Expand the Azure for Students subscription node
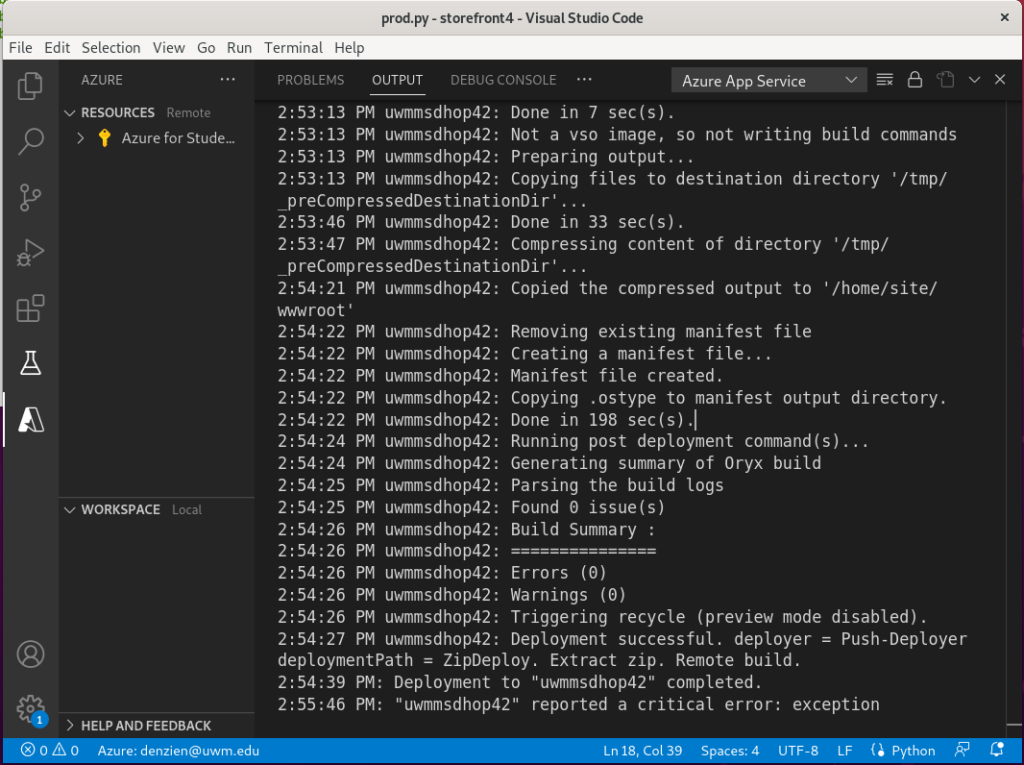This screenshot has height=765, width=1024. [x=80, y=138]
